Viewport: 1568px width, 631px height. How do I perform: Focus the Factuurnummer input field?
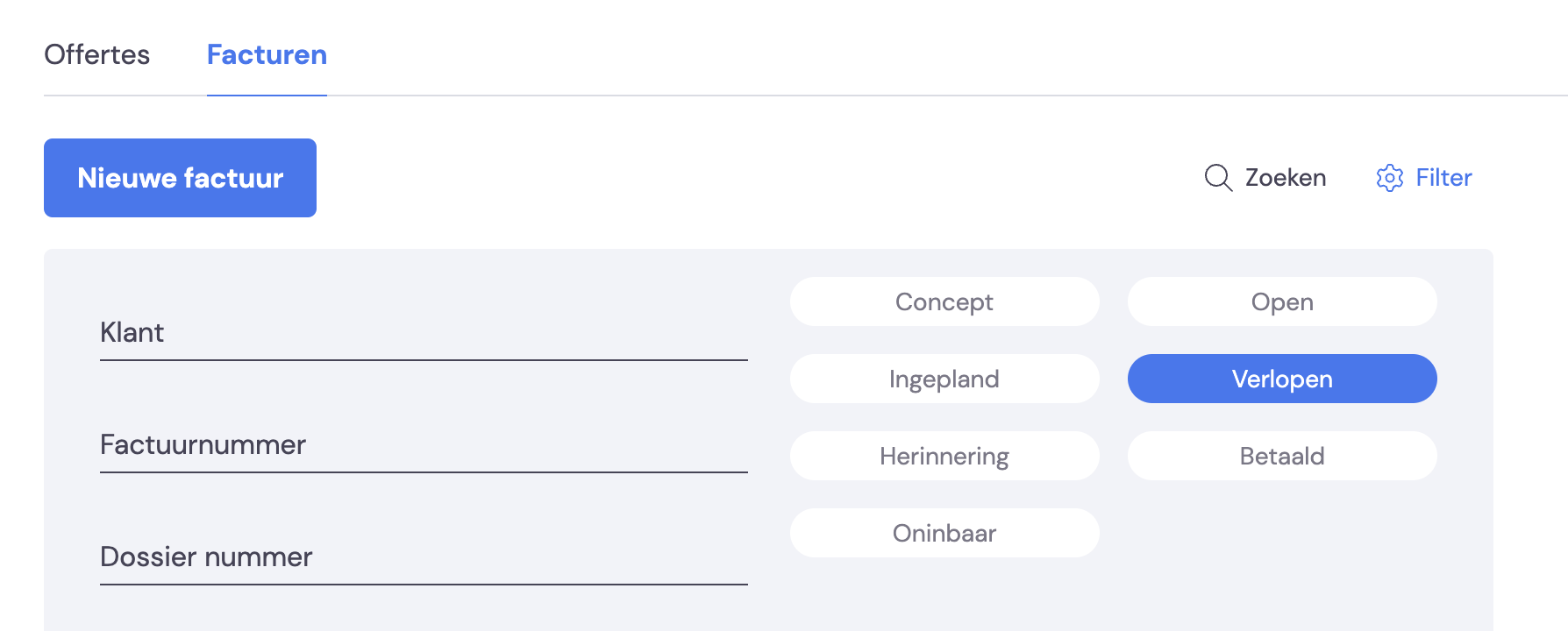pyautogui.click(x=424, y=445)
